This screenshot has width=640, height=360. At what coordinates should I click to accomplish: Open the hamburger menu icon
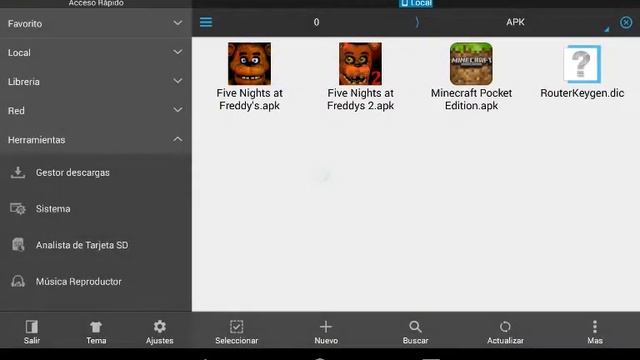pos(206,22)
